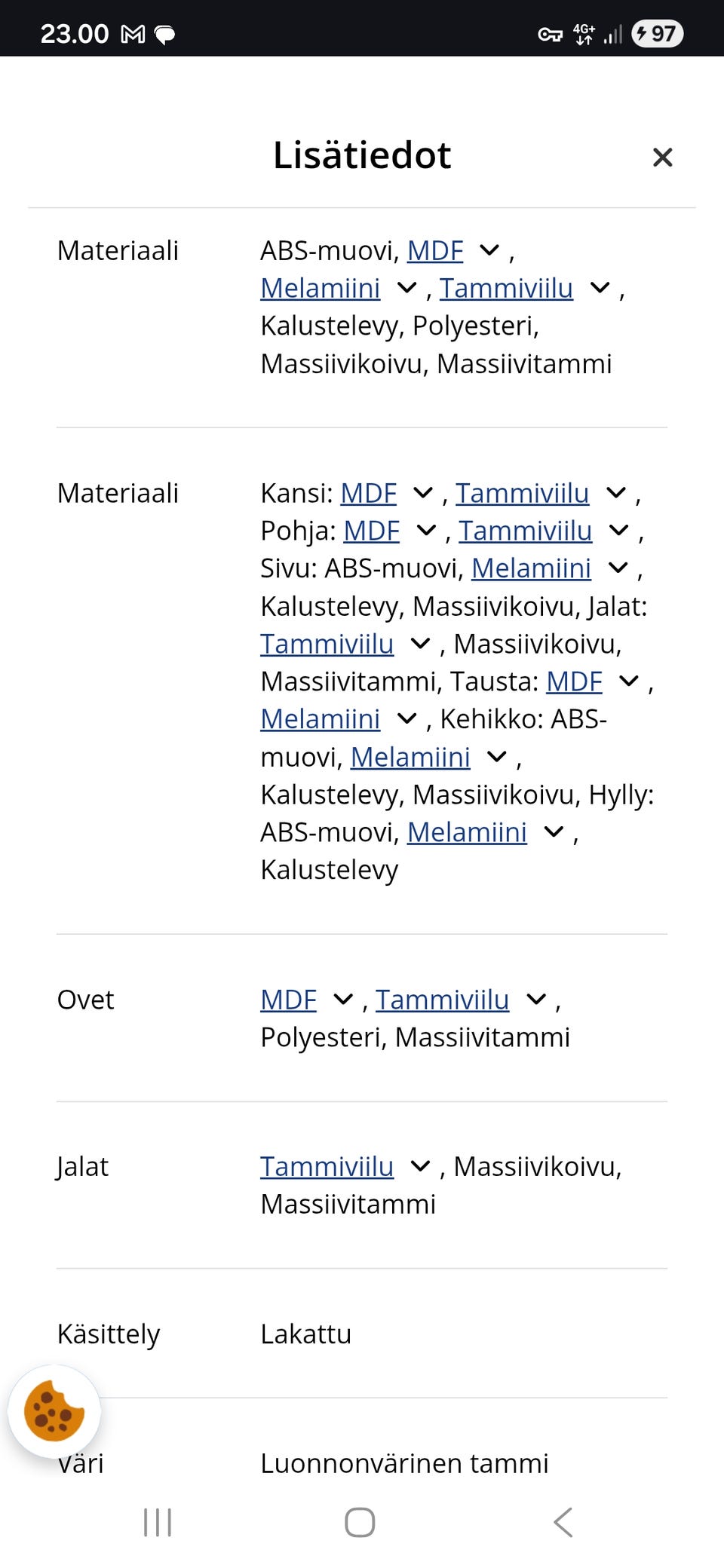The image size is (724, 1568).
Task: Open the Tammiviilu link in Ovet row
Action: pos(442,1000)
